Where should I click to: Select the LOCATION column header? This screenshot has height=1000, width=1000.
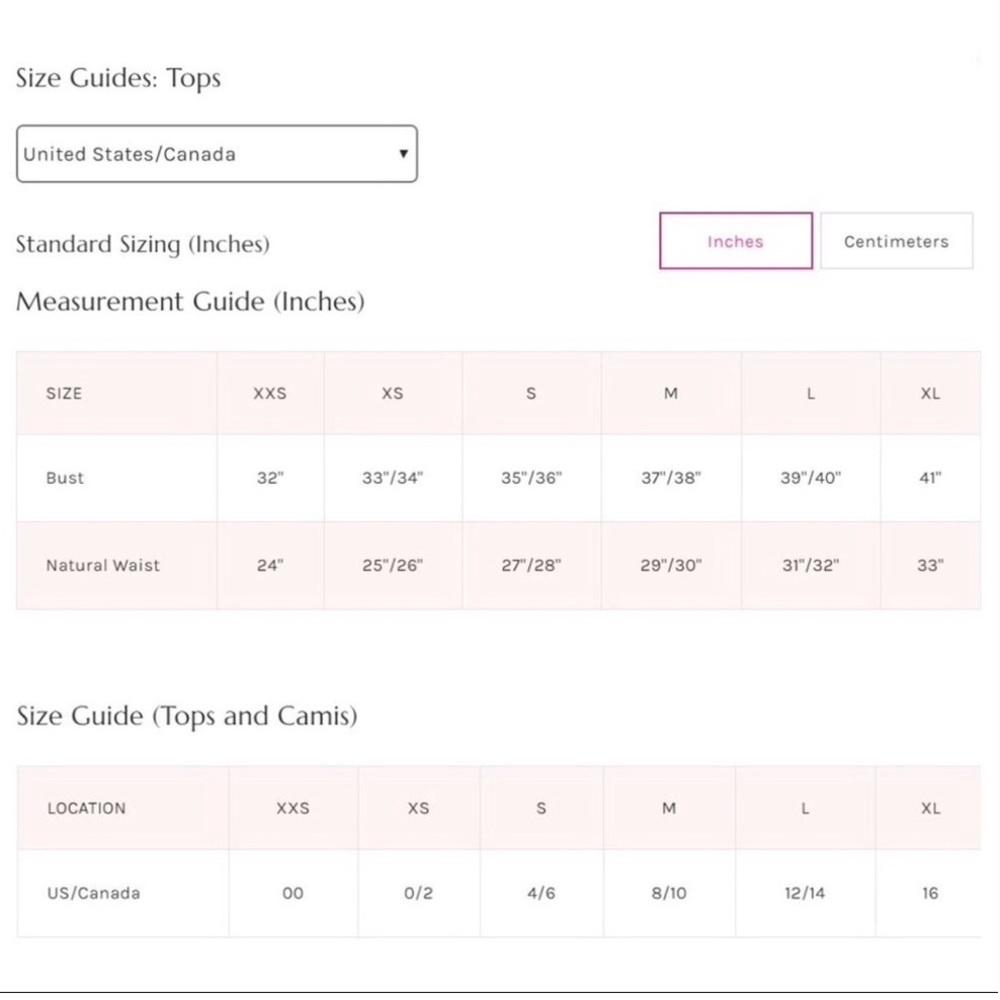(86, 808)
